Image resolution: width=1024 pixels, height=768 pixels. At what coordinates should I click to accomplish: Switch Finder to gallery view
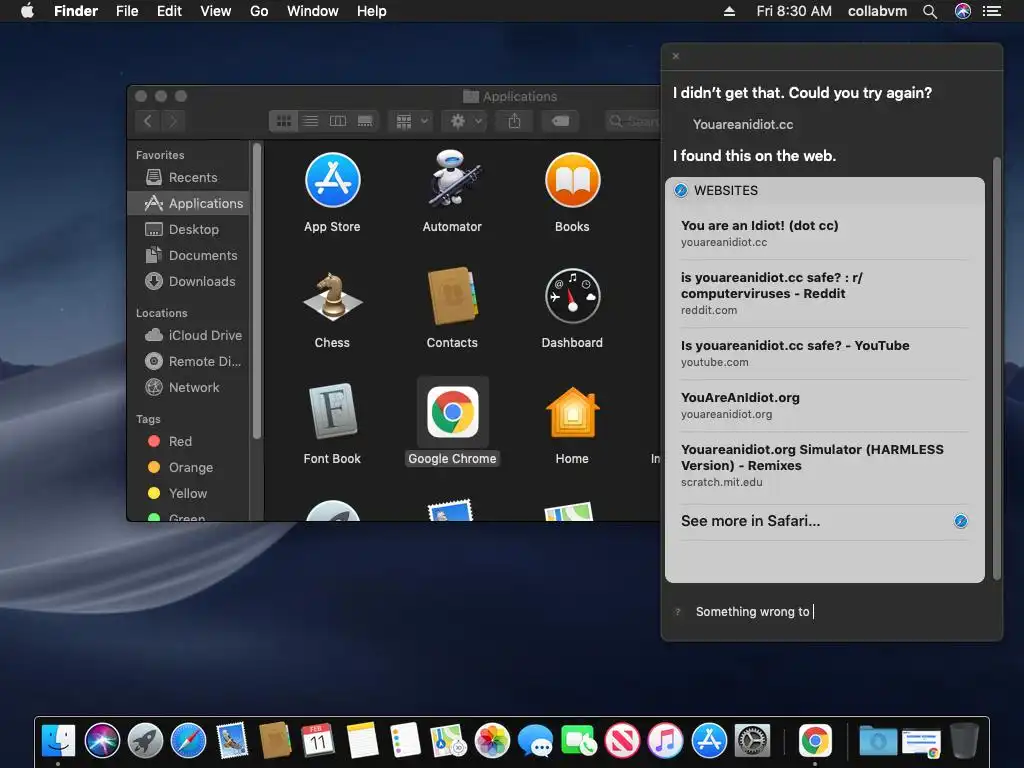365,121
